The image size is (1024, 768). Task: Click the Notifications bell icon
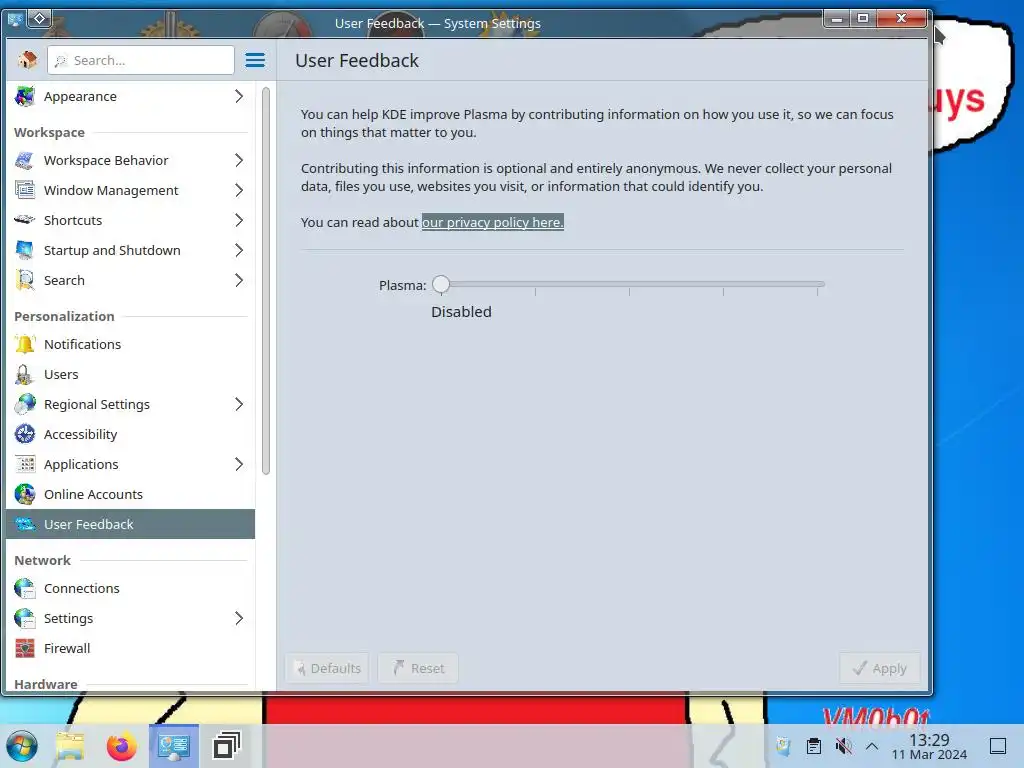pyautogui.click(x=25, y=344)
